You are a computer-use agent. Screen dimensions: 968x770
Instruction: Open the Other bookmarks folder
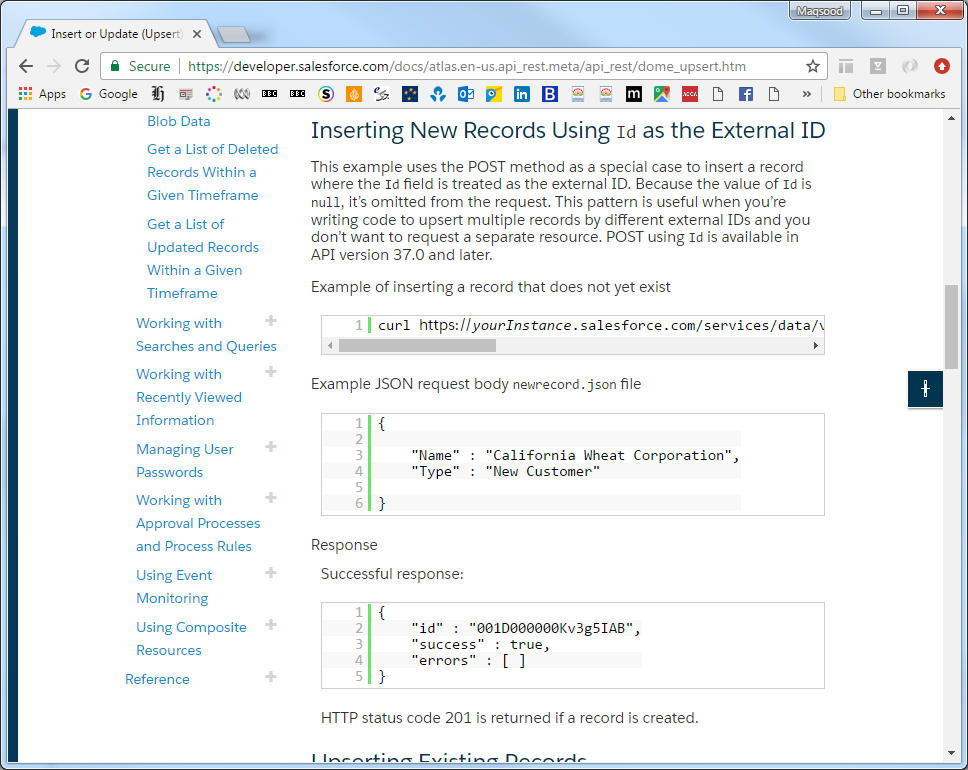point(889,94)
